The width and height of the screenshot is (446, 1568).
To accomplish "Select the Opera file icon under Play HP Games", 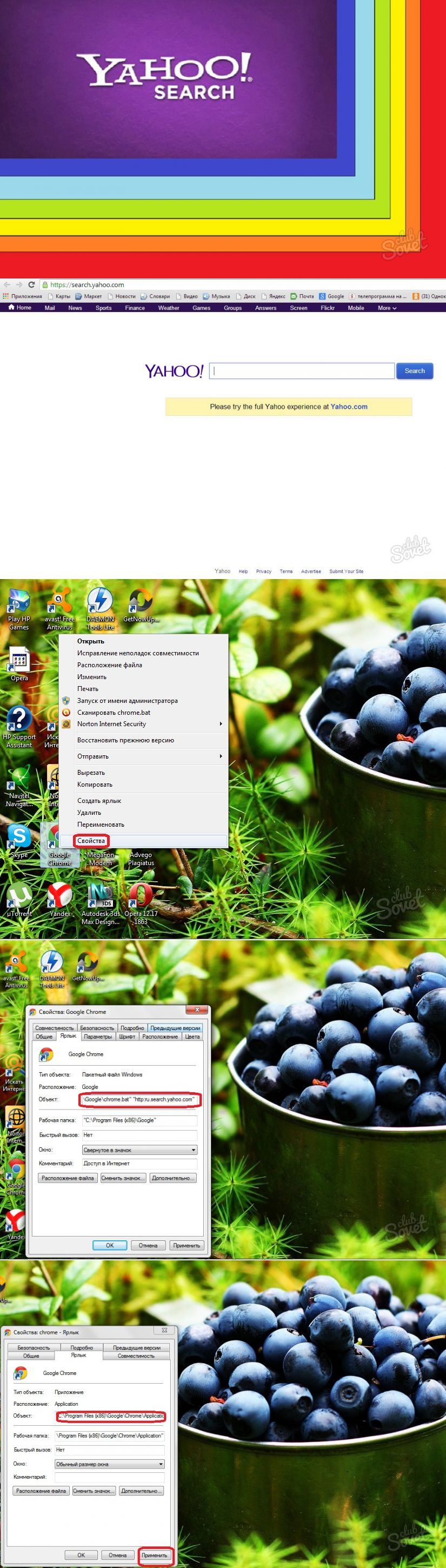I will coord(19,665).
